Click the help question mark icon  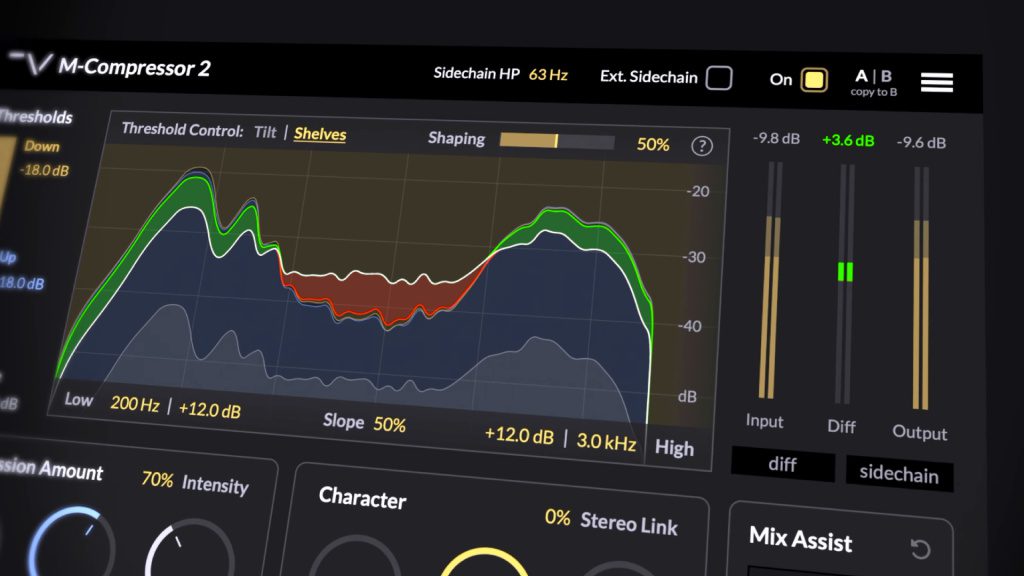701,146
